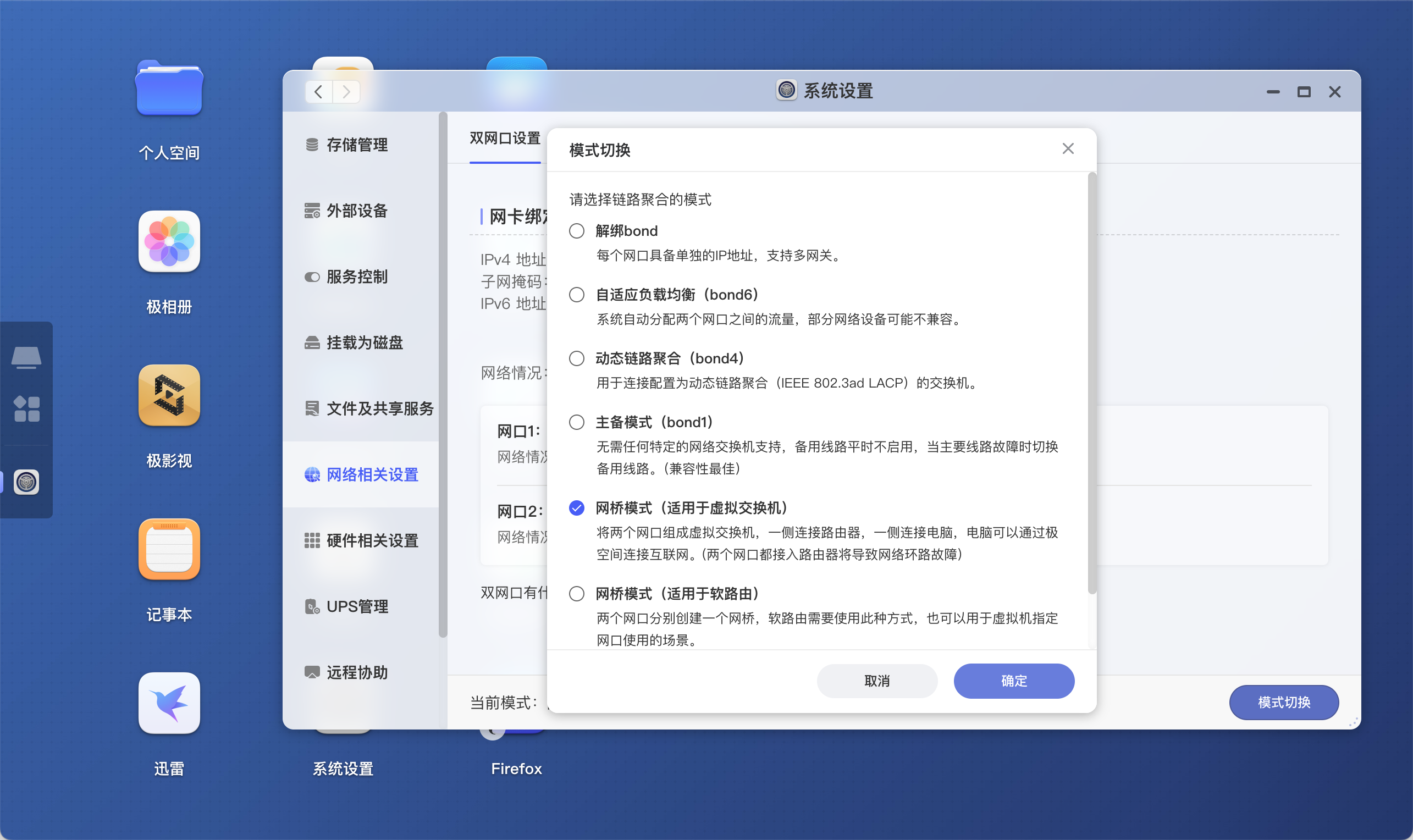Open UPS管理 in the sidebar
Image resolution: width=1413 pixels, height=840 pixels.
[361, 606]
